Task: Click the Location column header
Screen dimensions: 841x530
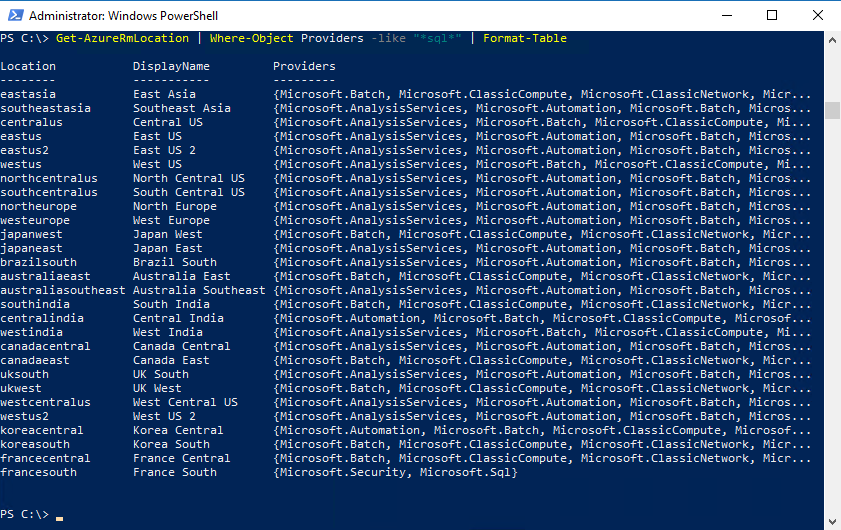Action: click(x=28, y=66)
